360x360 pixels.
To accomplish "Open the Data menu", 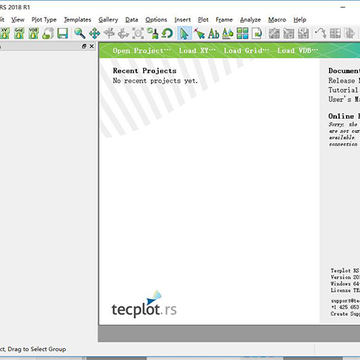I will point(132,20).
